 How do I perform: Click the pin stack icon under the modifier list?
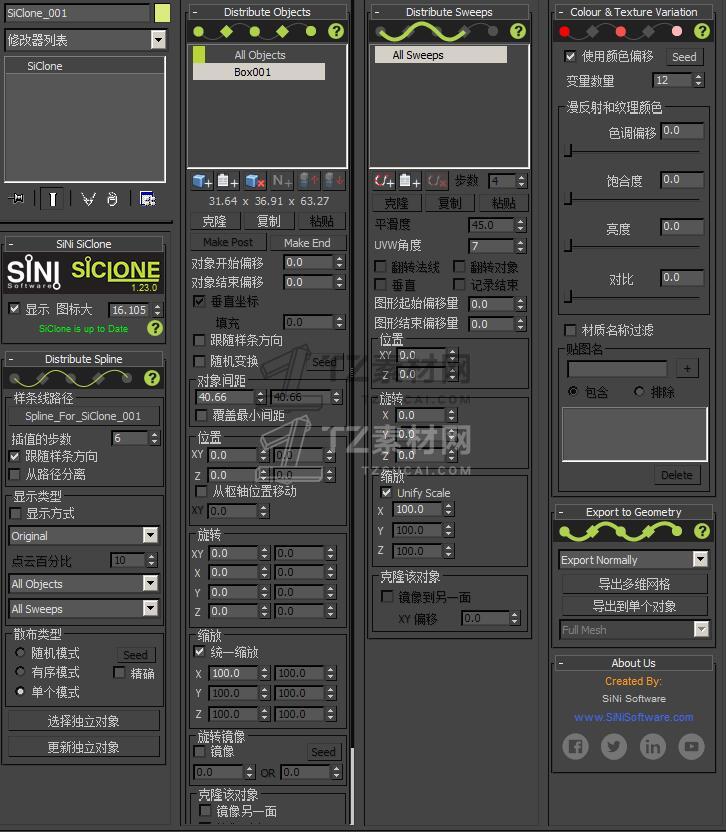[16, 199]
